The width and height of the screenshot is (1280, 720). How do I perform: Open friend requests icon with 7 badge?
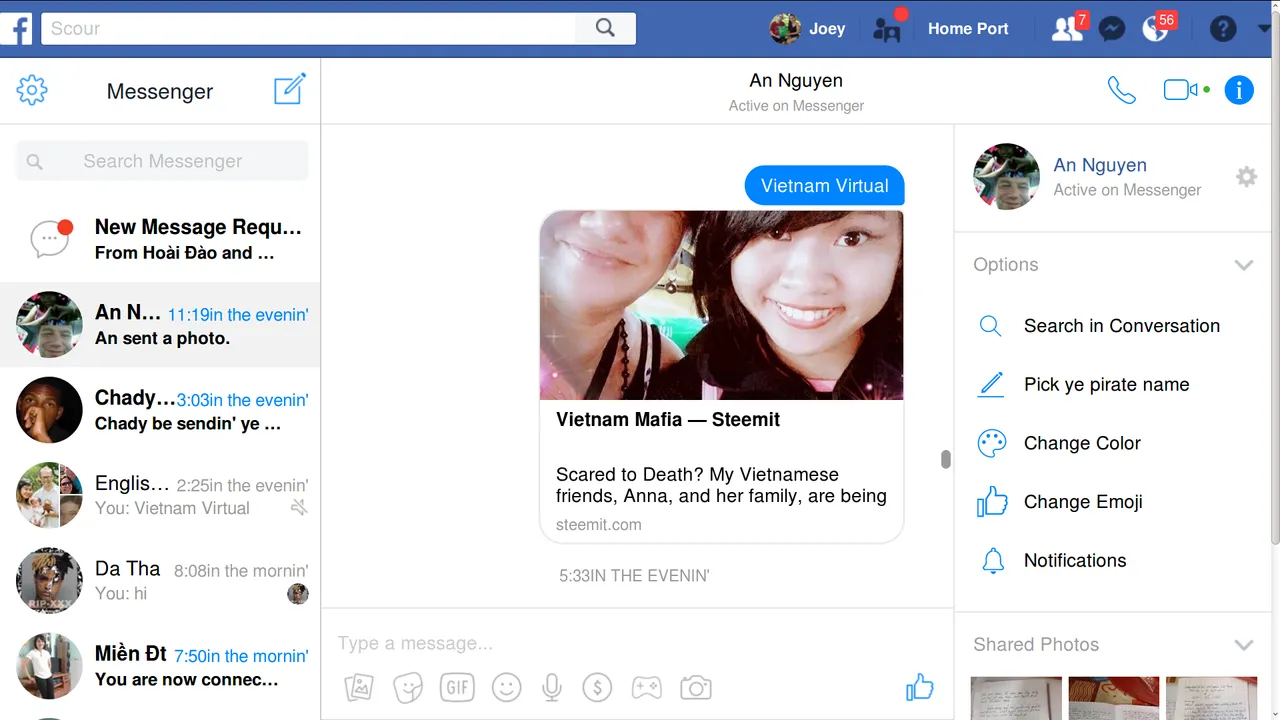[x=1068, y=28]
